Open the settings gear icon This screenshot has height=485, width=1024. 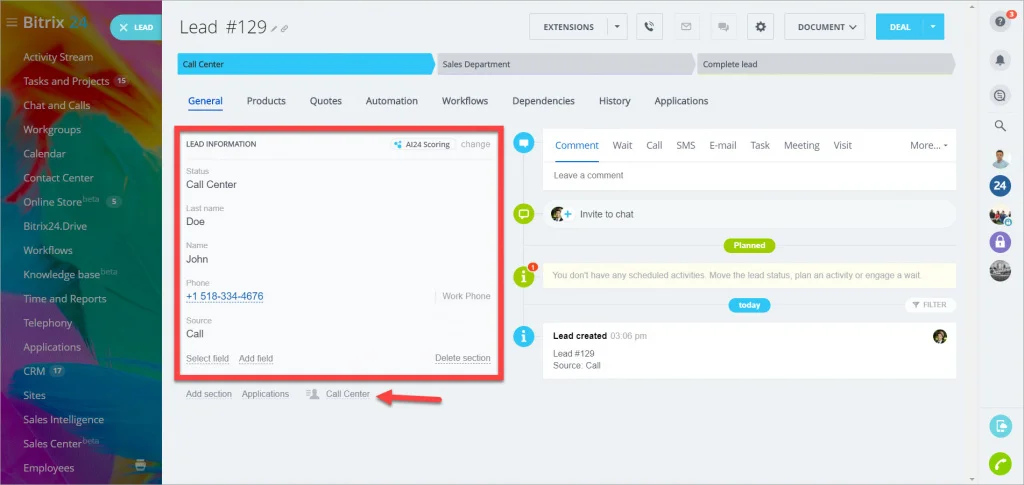(x=760, y=27)
